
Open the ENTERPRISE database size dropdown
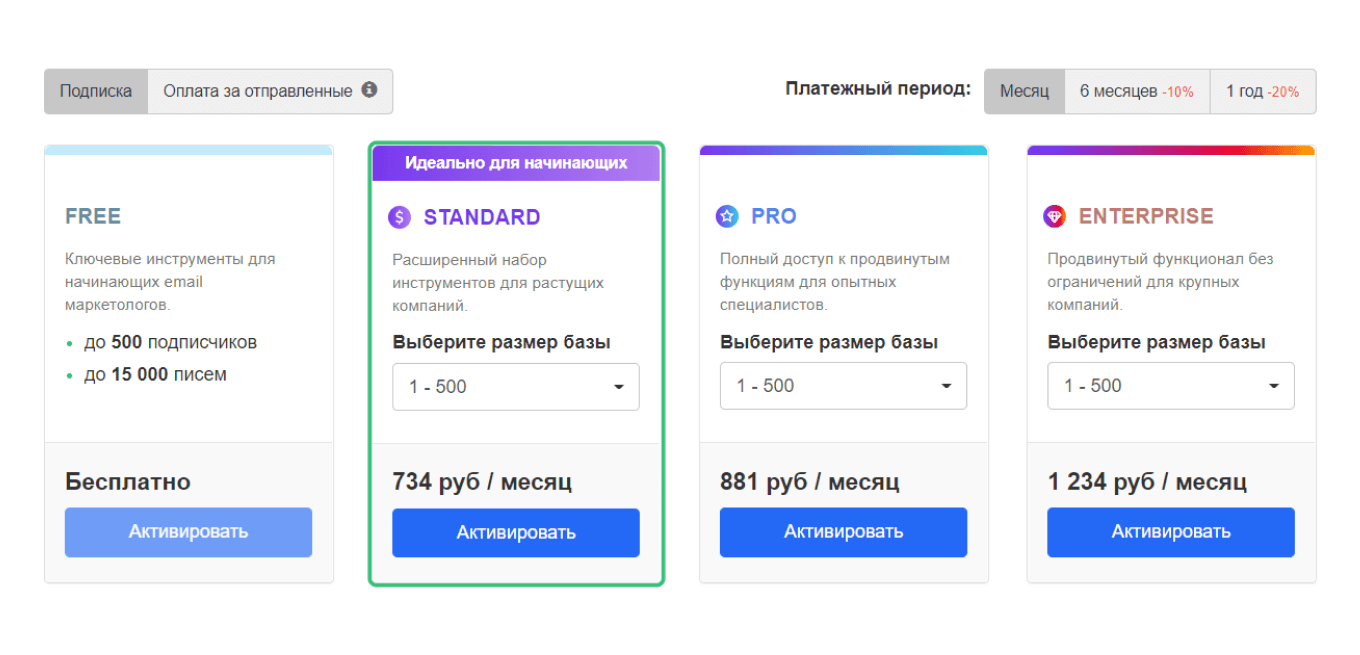pyautogui.click(x=1170, y=385)
